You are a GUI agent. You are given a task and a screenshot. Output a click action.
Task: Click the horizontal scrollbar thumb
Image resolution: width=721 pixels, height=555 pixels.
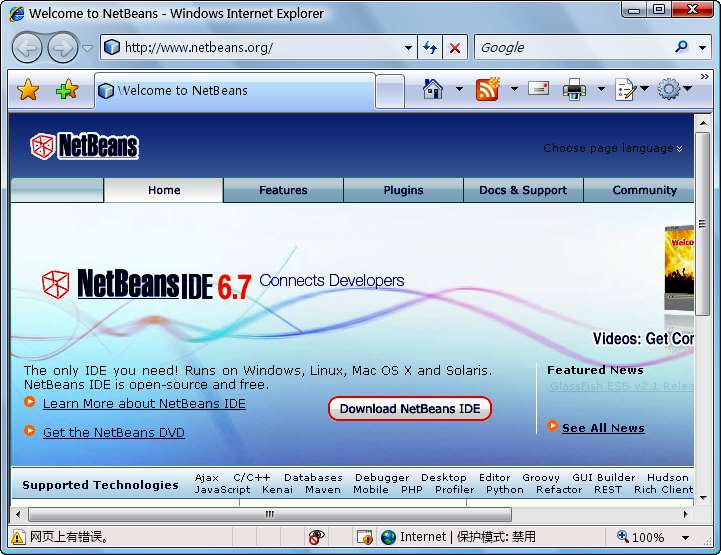[269, 514]
